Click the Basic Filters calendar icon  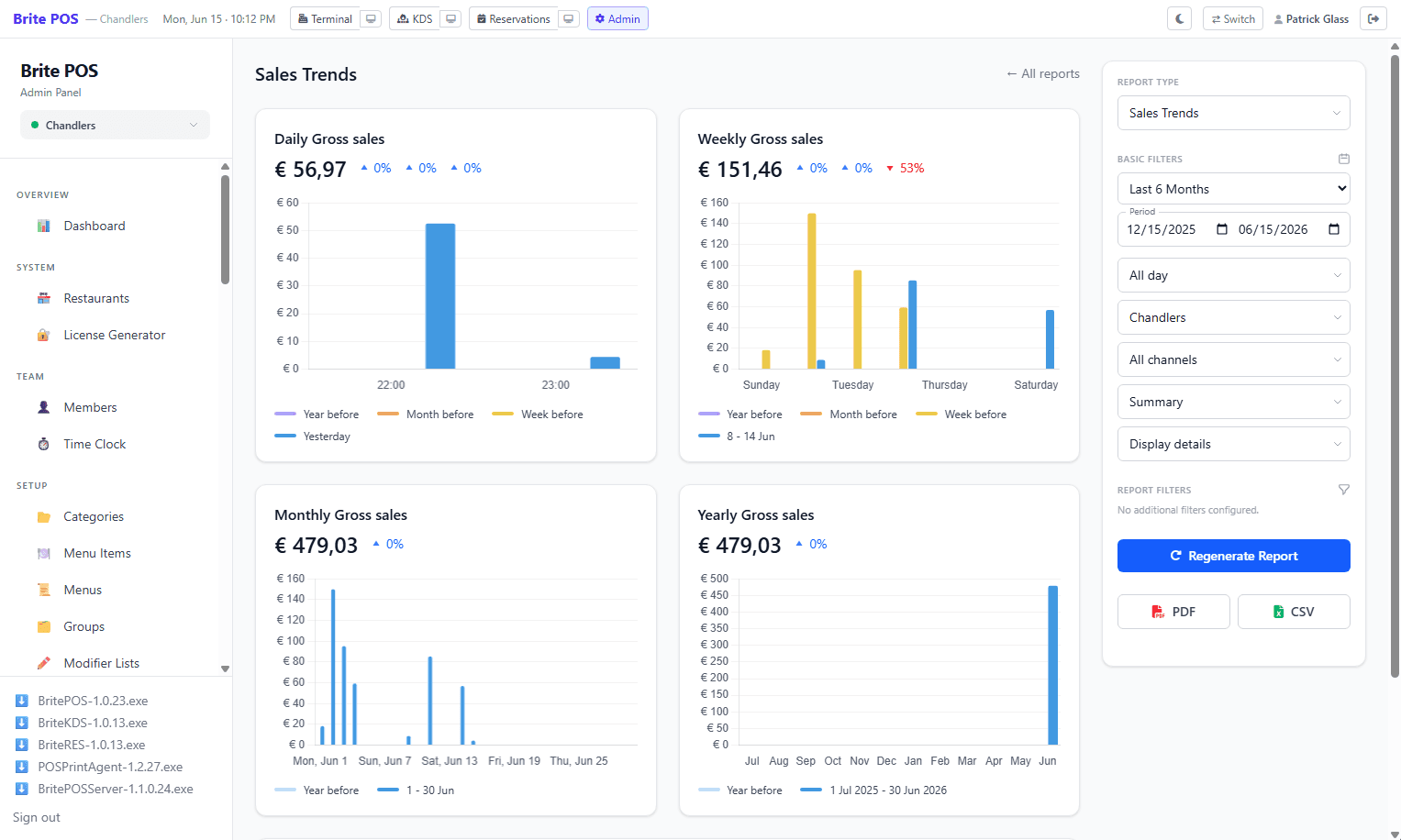point(1344,159)
